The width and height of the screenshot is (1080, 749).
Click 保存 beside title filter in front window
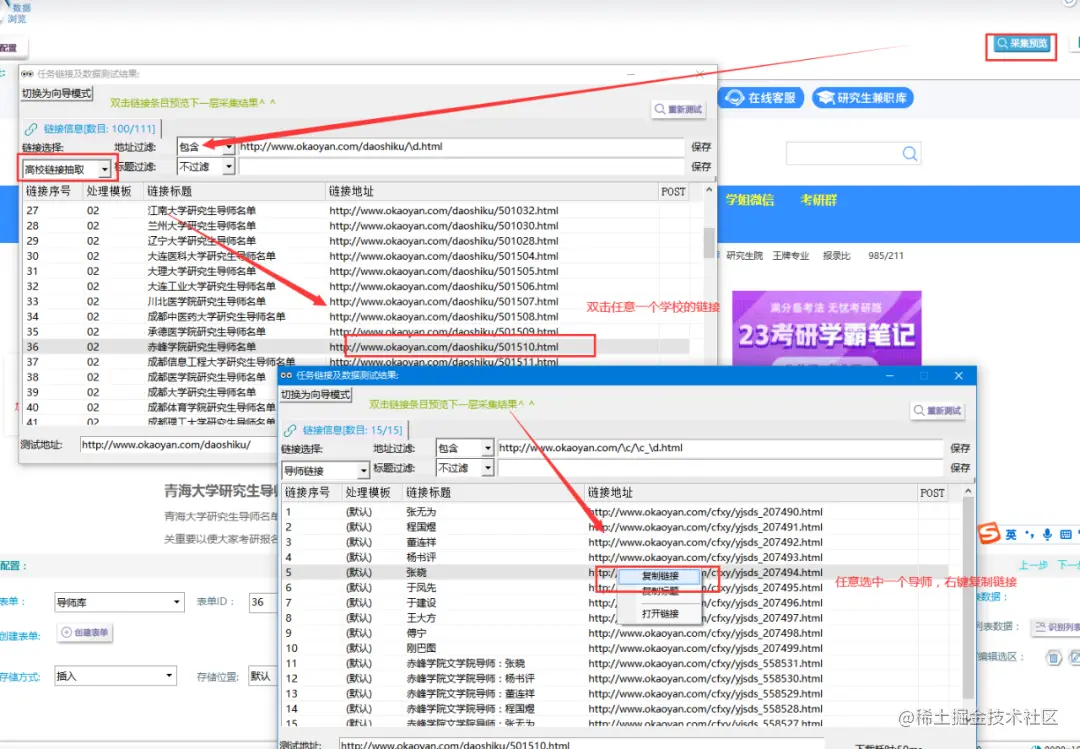(x=960, y=467)
